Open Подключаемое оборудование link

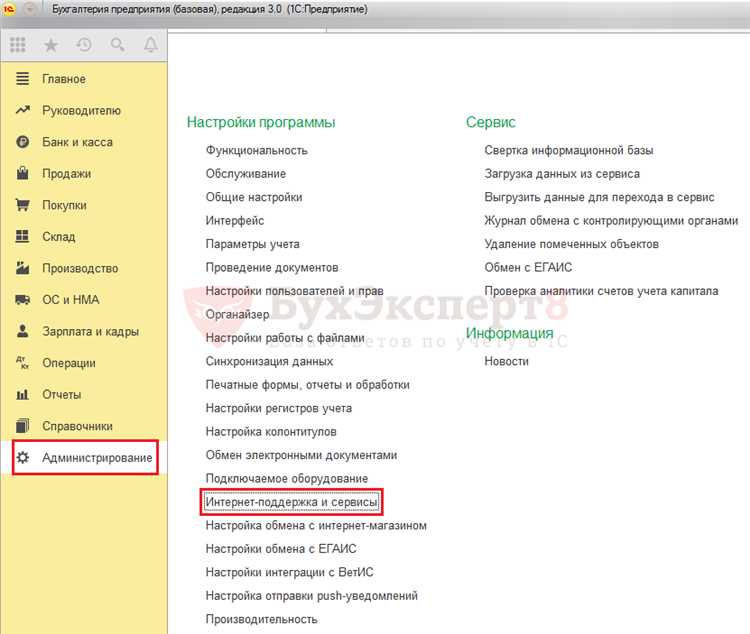pyautogui.click(x=287, y=478)
